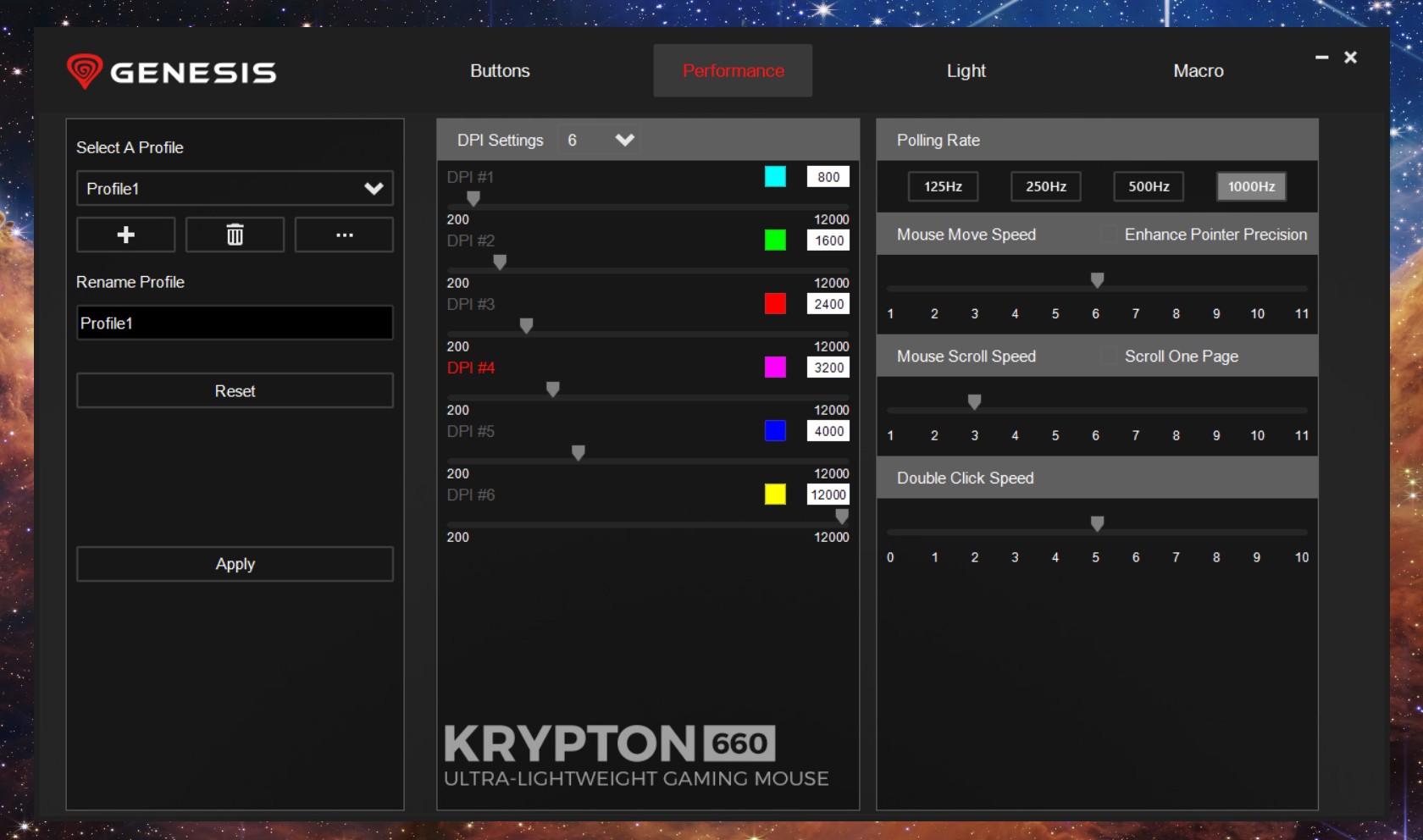This screenshot has height=840, width=1423.
Task: Choose 125Hz polling rate option
Action: pyautogui.click(x=943, y=186)
